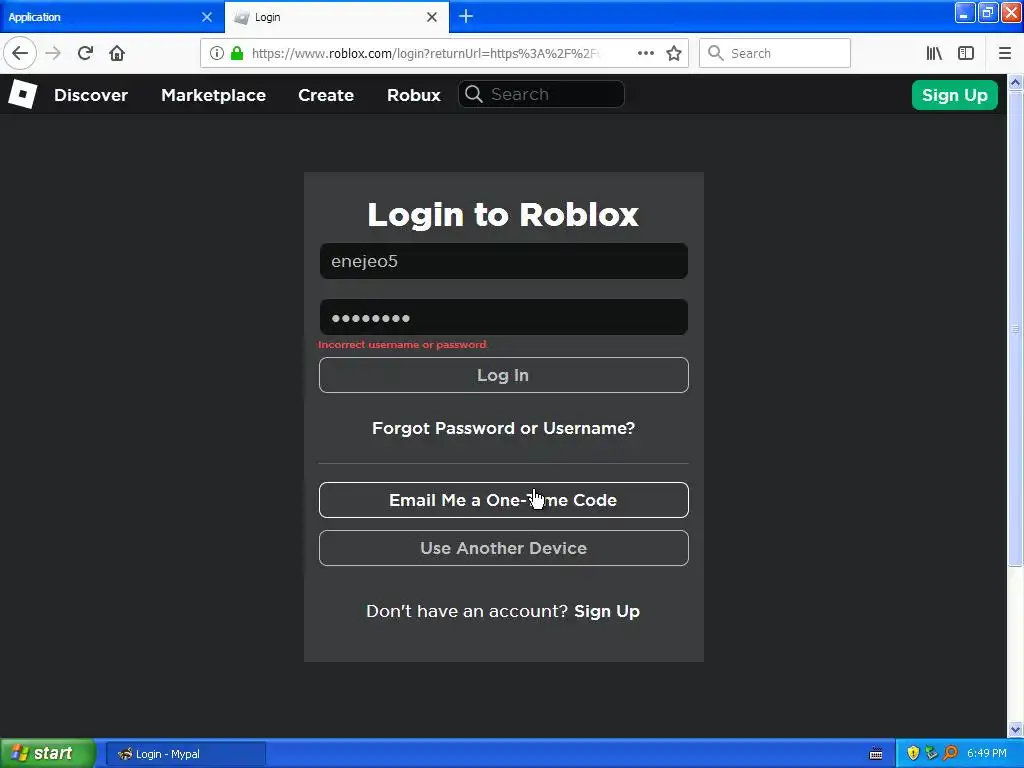Focus the username field containing enejeo5
Image resolution: width=1024 pixels, height=768 pixels.
pos(504,261)
